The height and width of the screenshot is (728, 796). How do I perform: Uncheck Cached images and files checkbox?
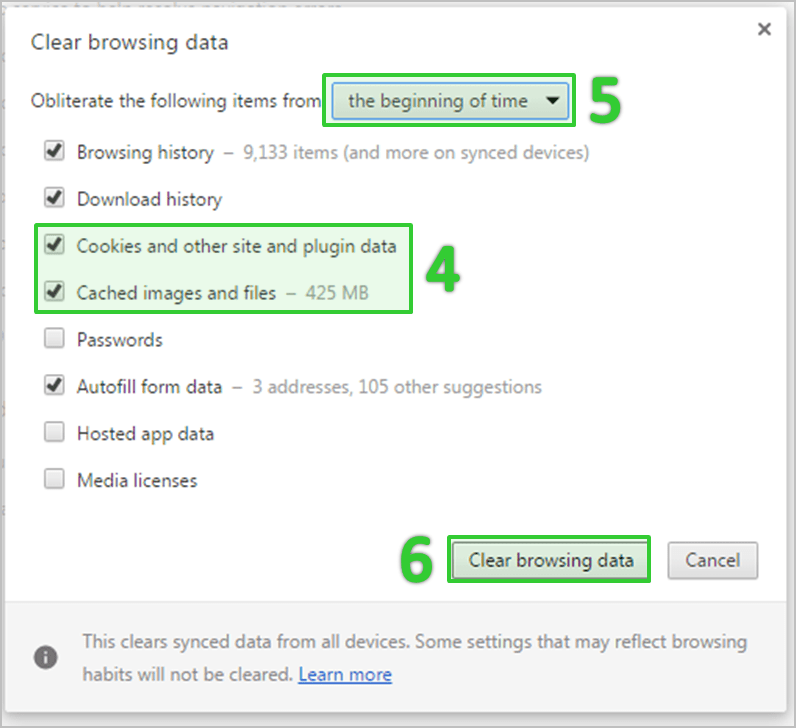tap(54, 293)
